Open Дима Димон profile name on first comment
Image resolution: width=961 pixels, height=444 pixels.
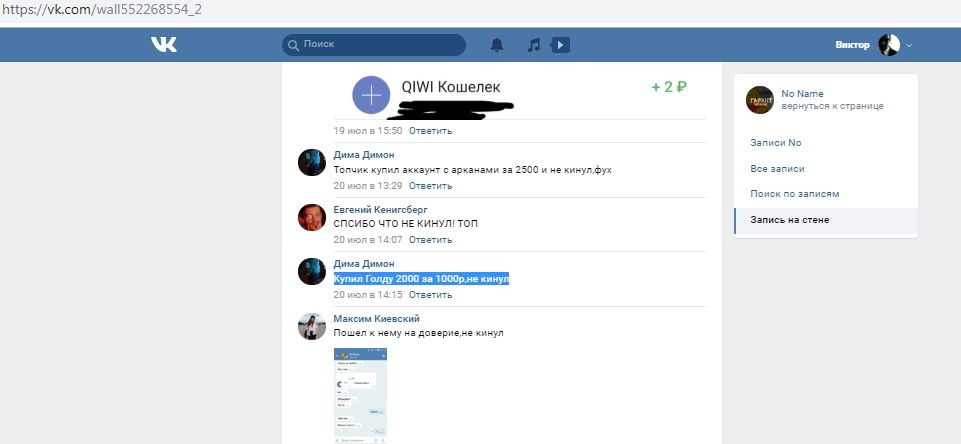click(x=364, y=155)
